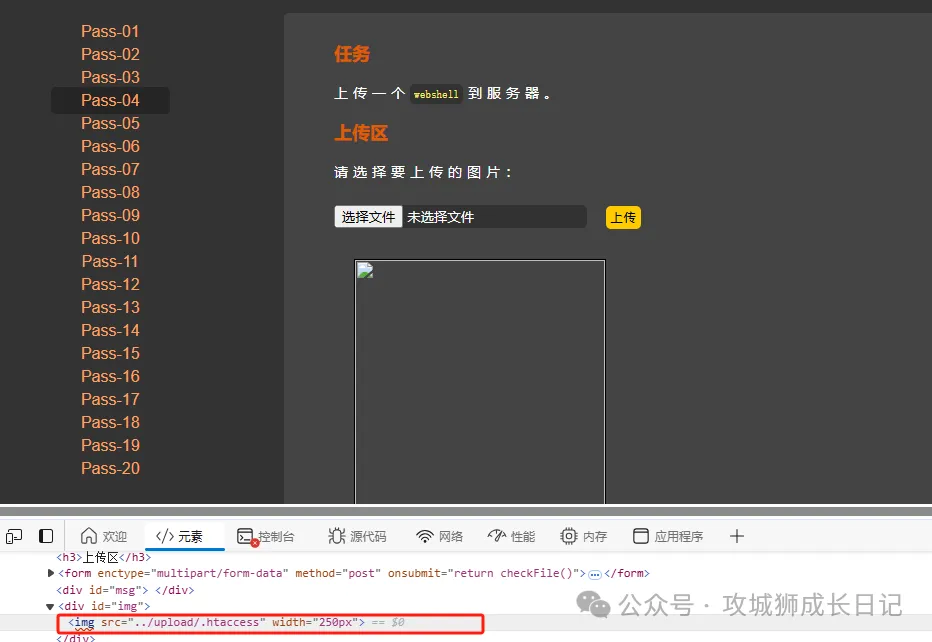Screen dimensions: 932x642
Task: Go to Pass-11 level
Action: [110, 261]
